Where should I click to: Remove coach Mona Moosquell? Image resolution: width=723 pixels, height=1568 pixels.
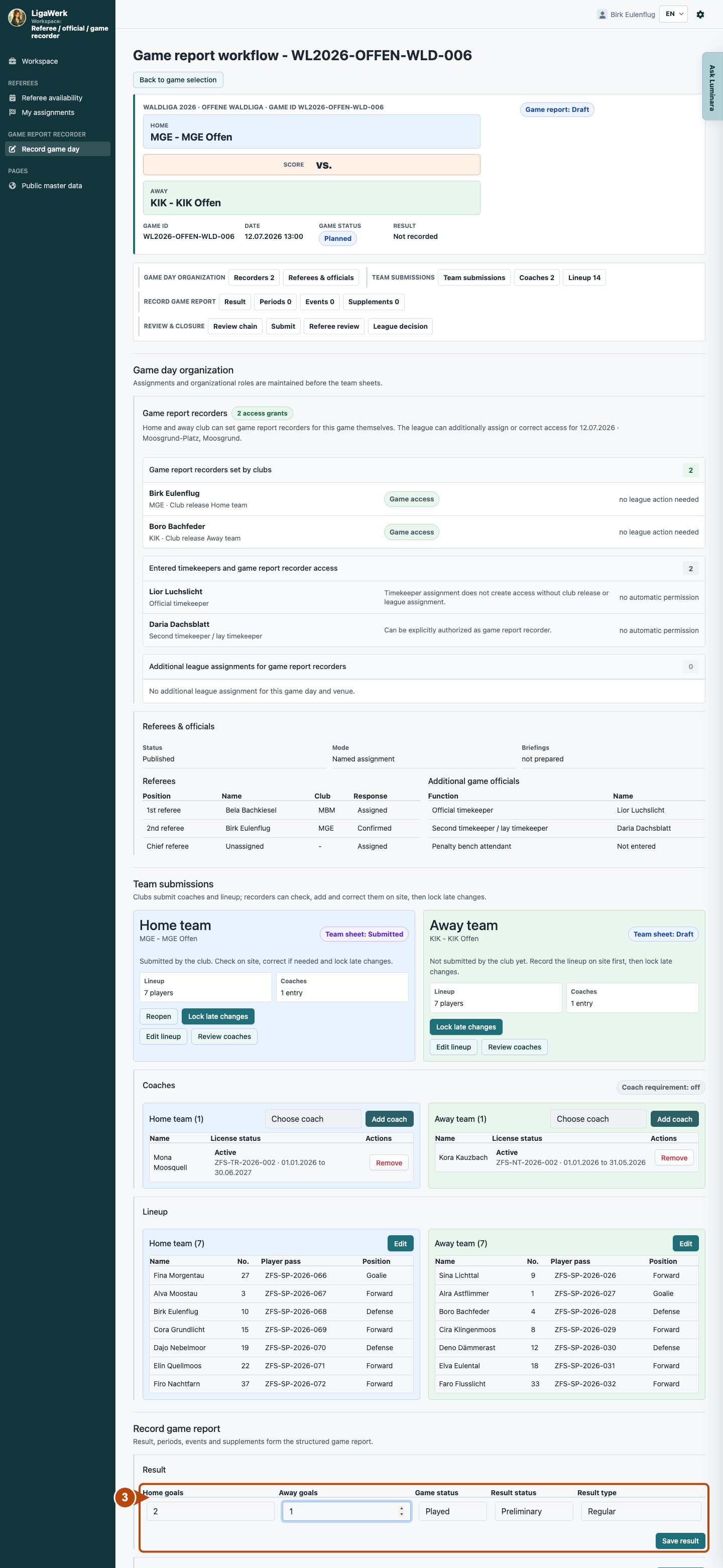389,1162
